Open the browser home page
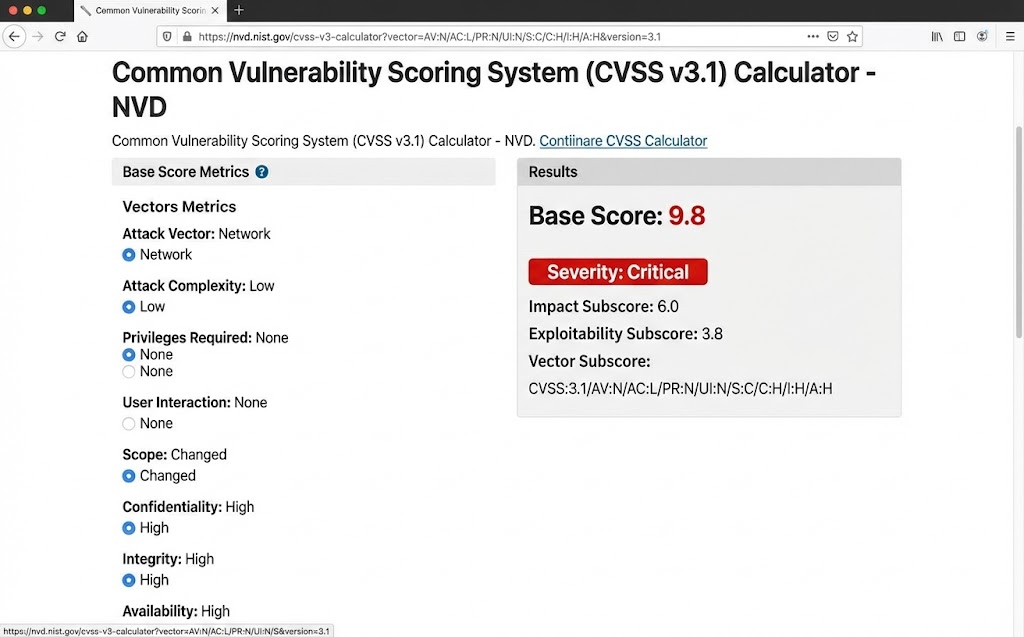The image size is (1024, 637). tap(83, 36)
